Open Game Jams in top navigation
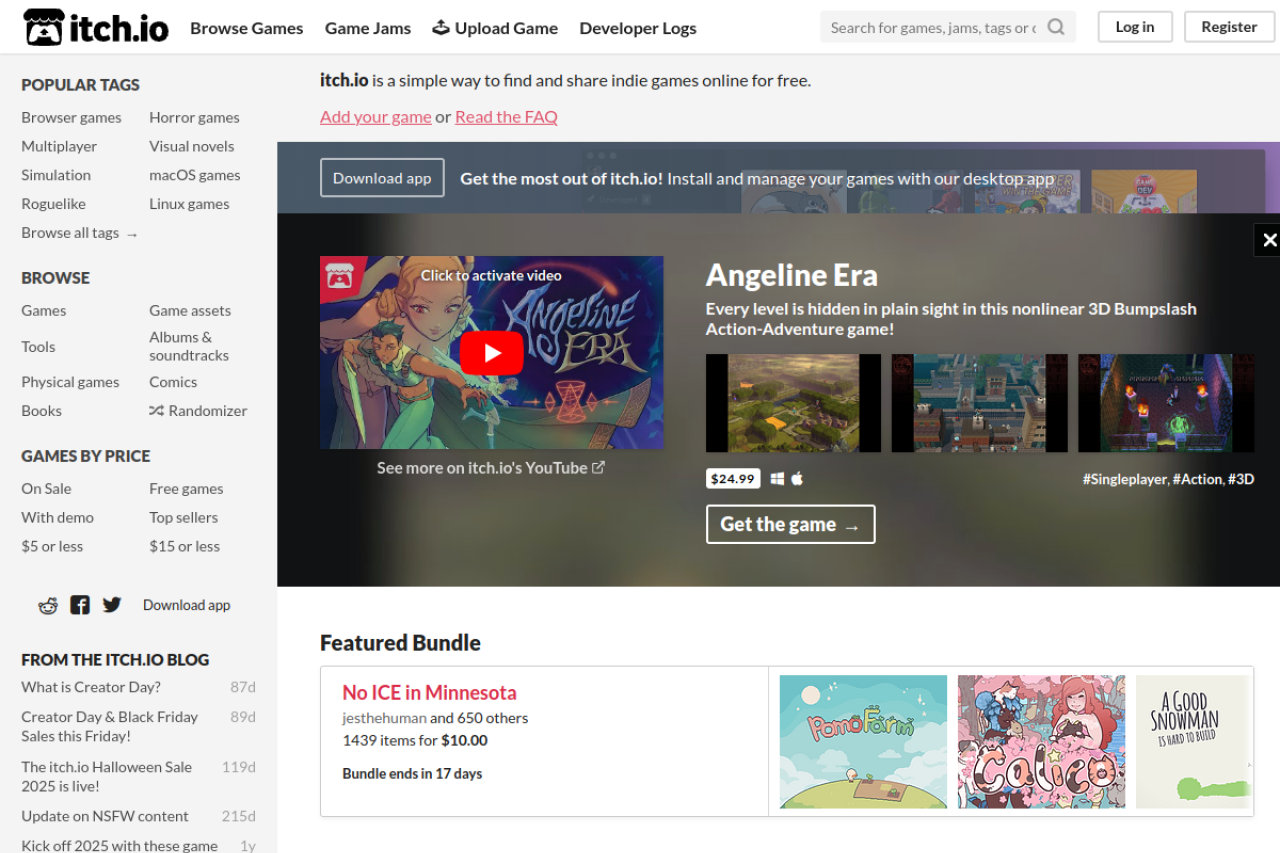Image resolution: width=1280 pixels, height=853 pixels. [368, 28]
